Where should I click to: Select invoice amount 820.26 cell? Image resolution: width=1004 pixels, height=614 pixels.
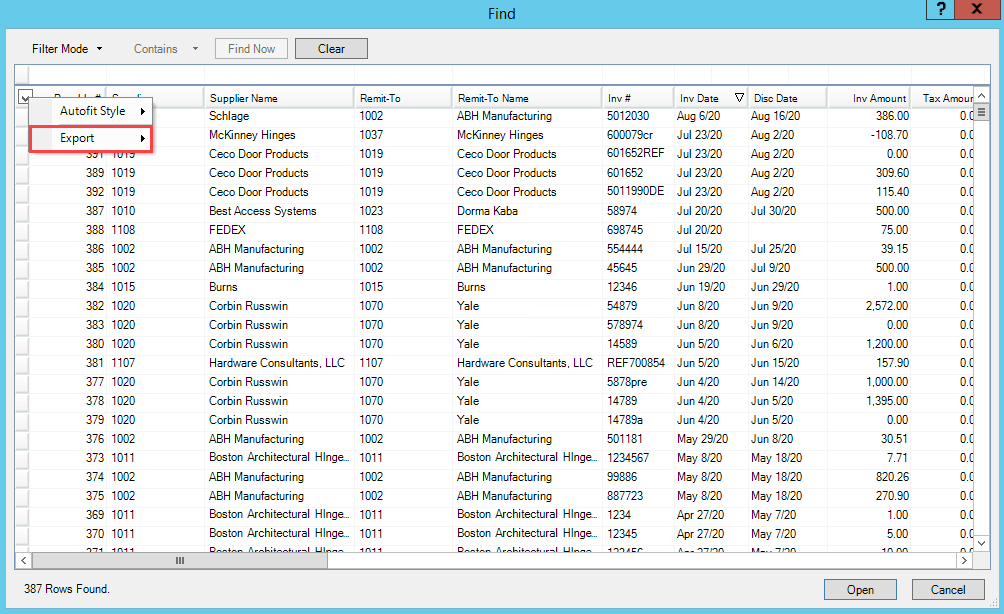[870, 477]
